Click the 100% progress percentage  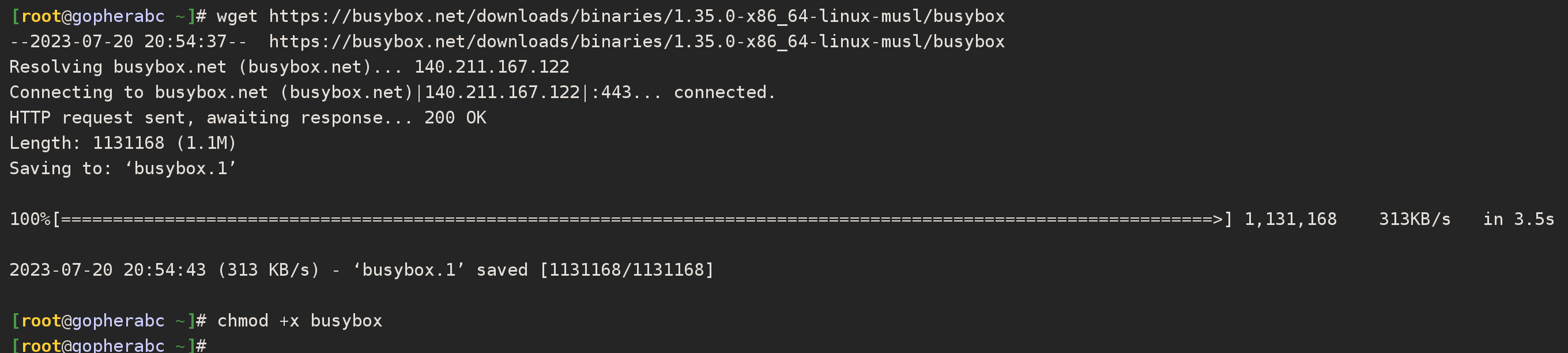tap(29, 220)
